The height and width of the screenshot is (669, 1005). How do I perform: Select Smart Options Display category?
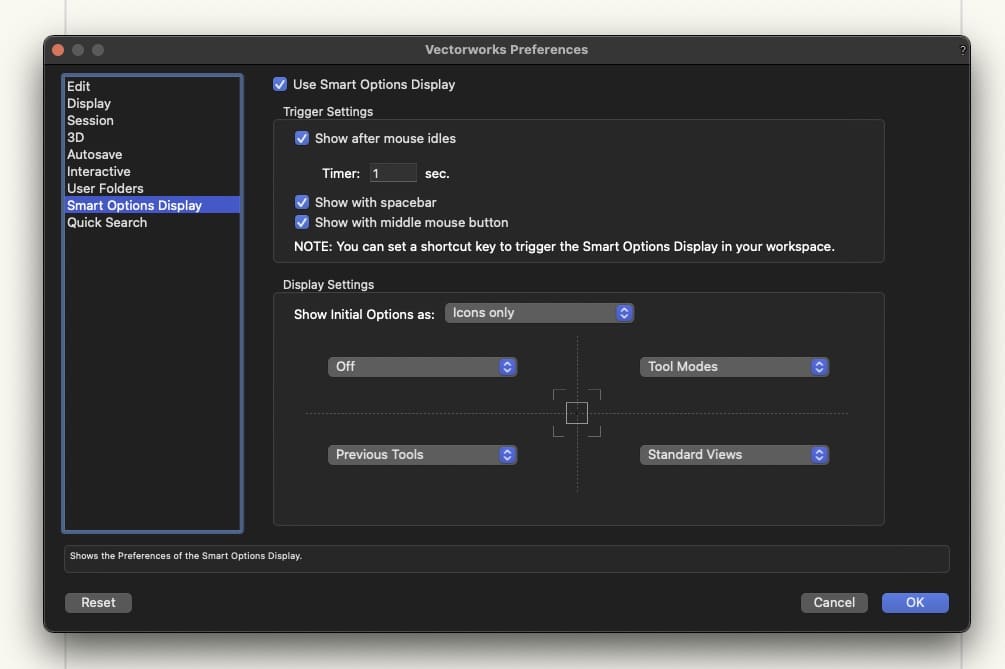(x=153, y=205)
